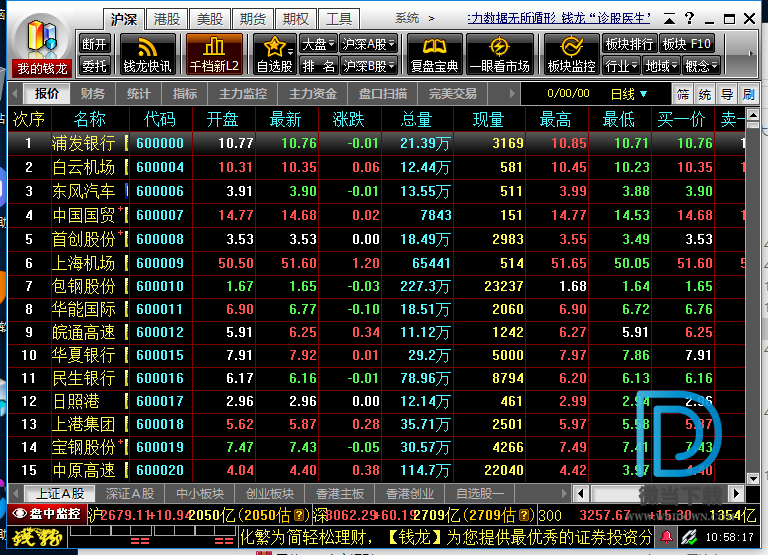Click 排名 ranking button

(x=318, y=66)
